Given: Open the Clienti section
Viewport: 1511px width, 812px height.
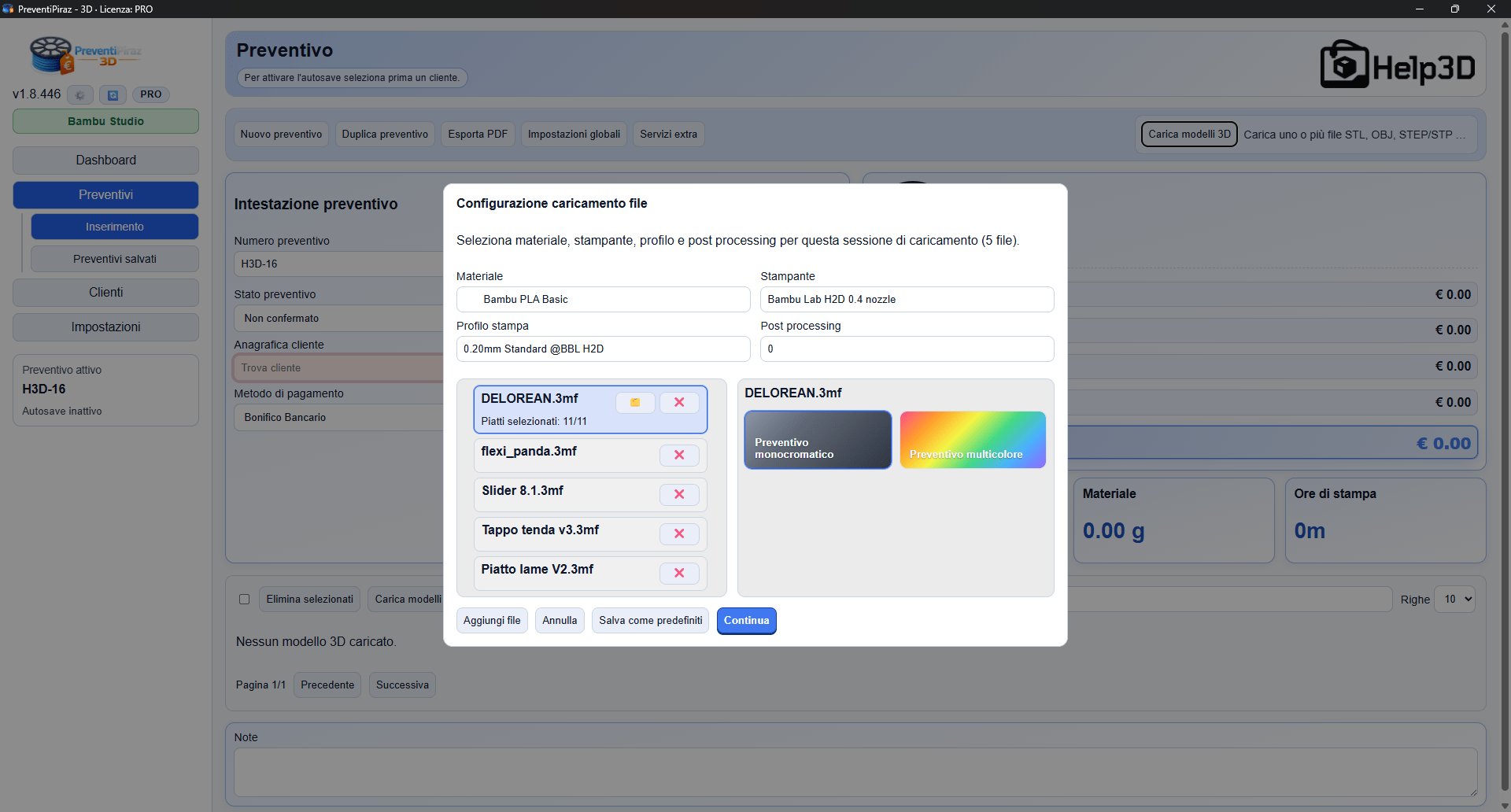Looking at the screenshot, I should pyautogui.click(x=105, y=293).
